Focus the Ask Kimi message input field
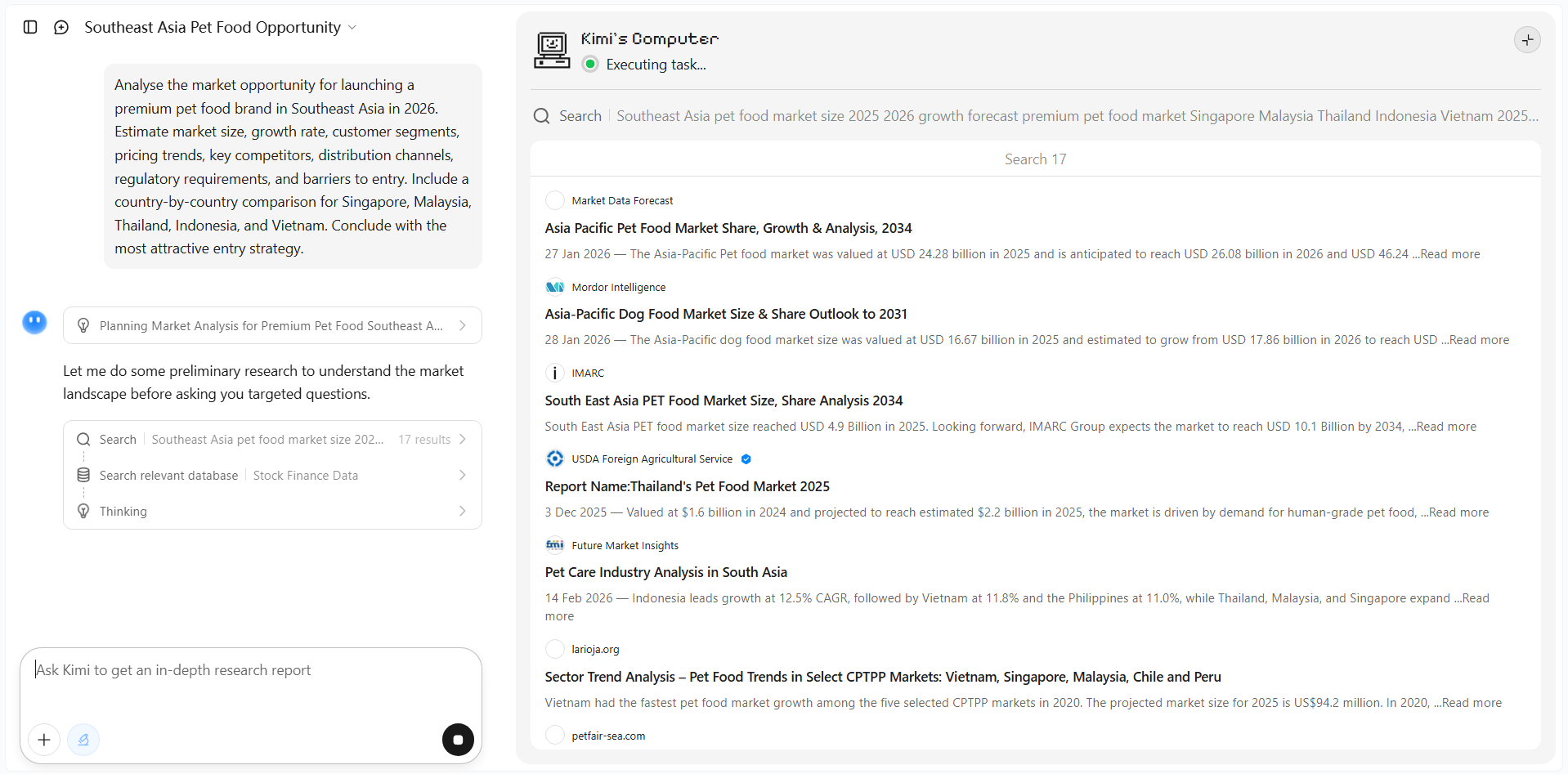The width and height of the screenshot is (1568, 774). pos(250,670)
